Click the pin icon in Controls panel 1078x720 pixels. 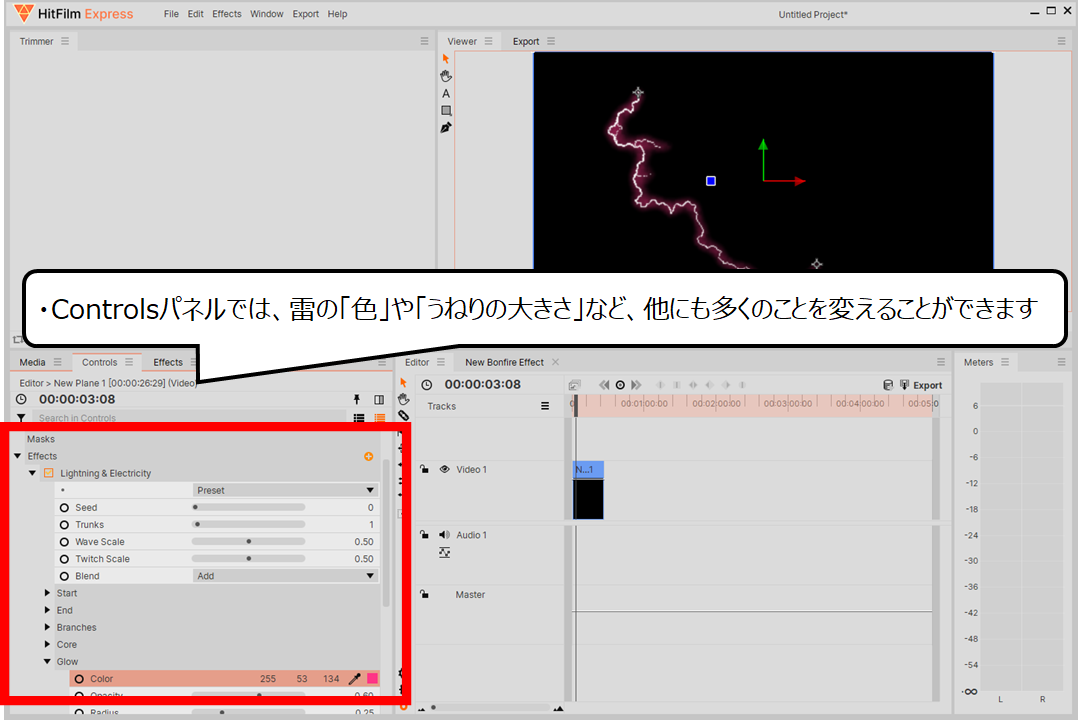357,400
